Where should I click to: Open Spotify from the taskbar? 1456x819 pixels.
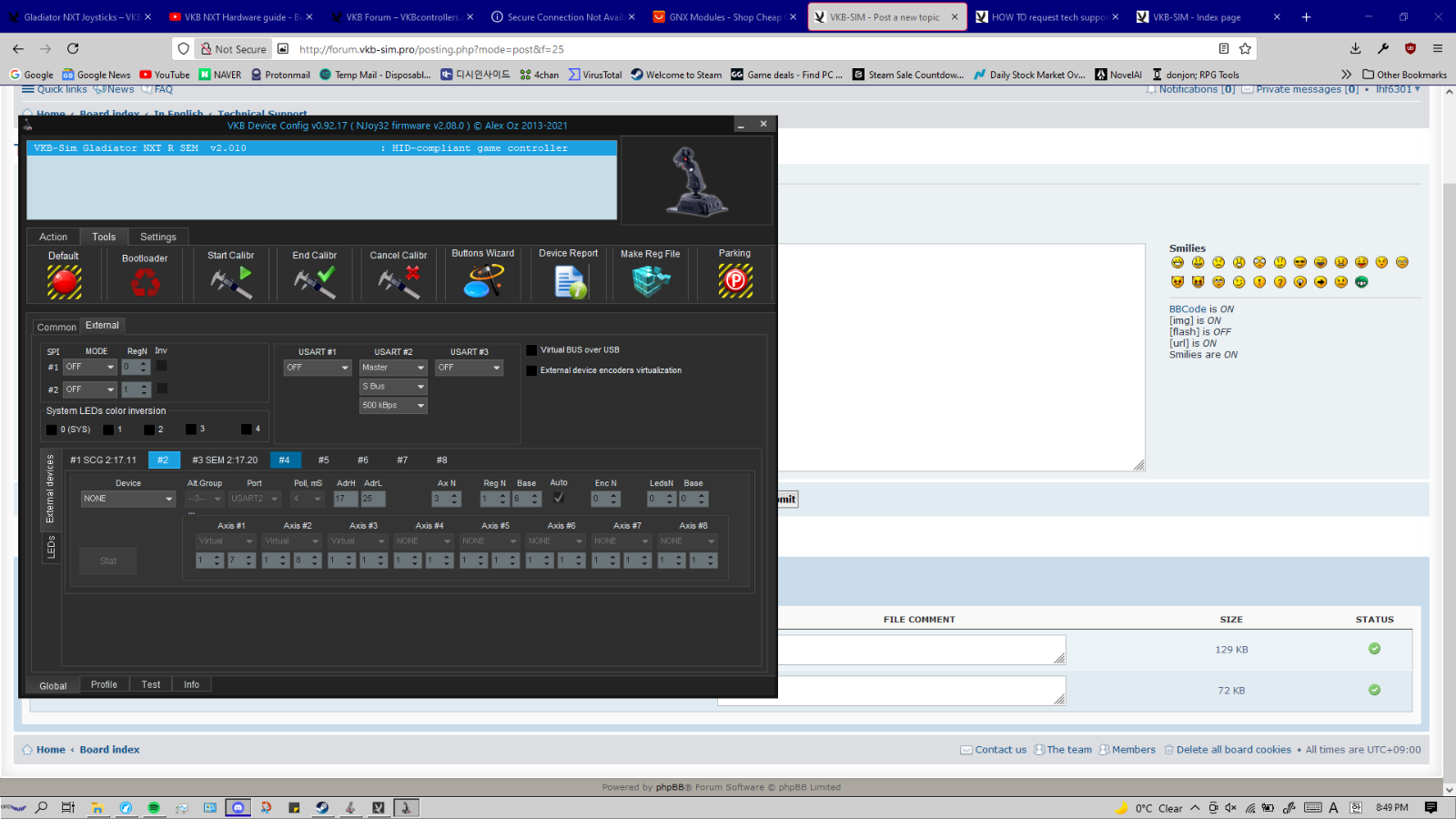pos(154,807)
